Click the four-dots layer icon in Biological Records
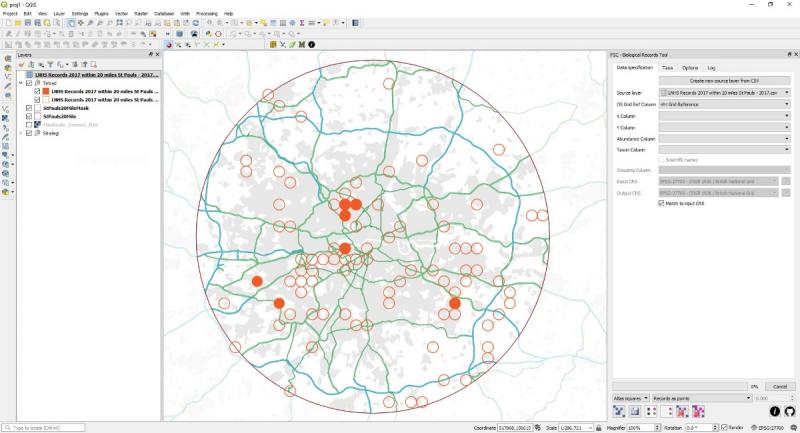 [x=651, y=411]
